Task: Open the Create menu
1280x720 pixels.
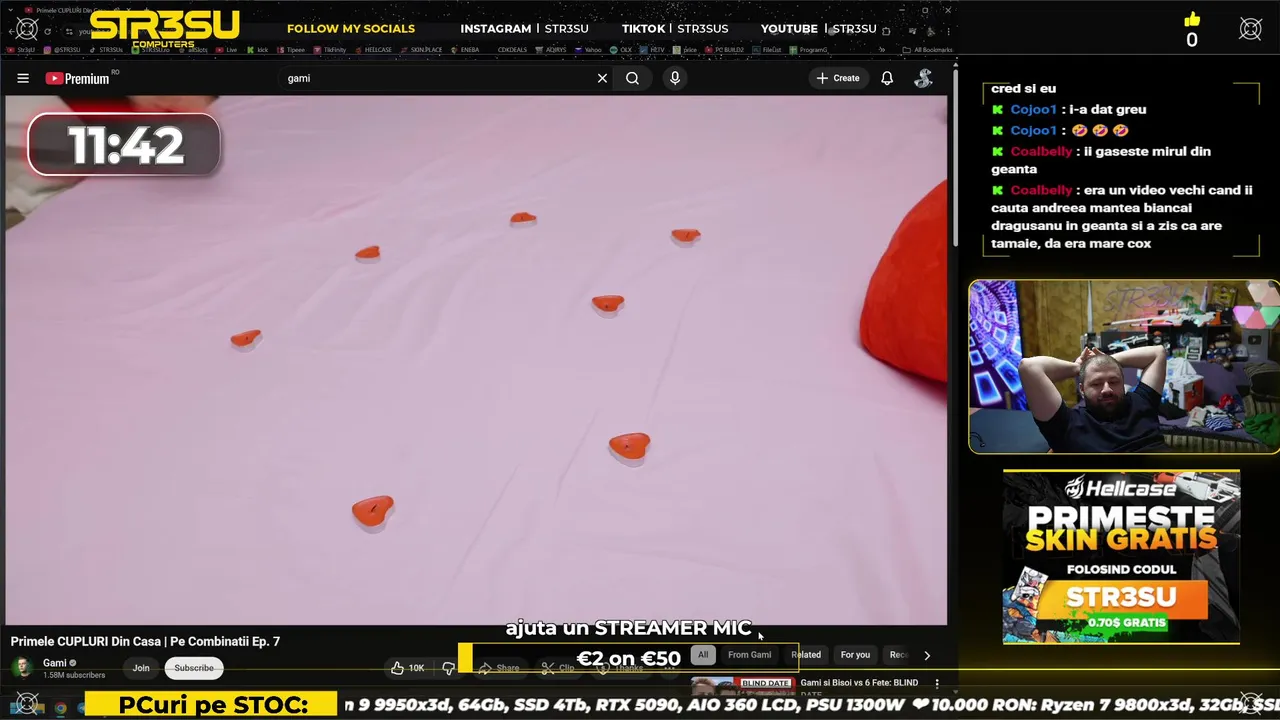Action: 838,78
